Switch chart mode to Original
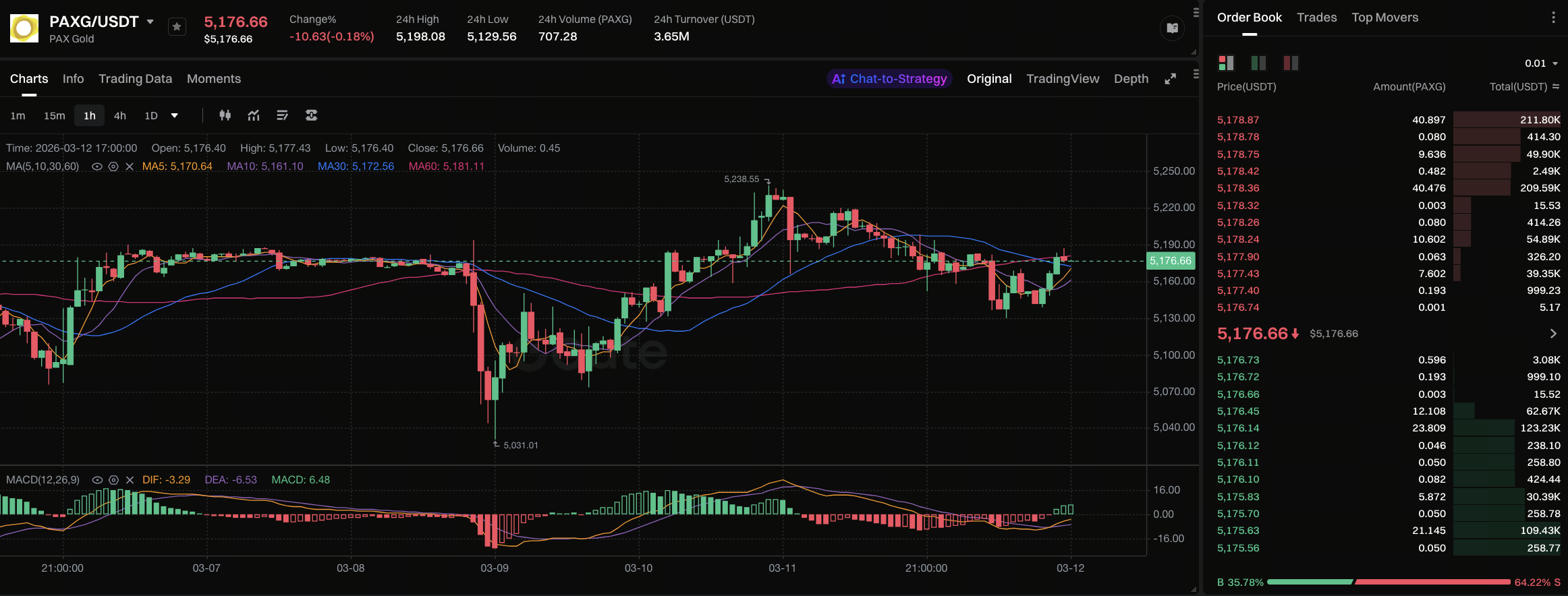Viewport: 1568px width, 596px height. pyautogui.click(x=989, y=79)
